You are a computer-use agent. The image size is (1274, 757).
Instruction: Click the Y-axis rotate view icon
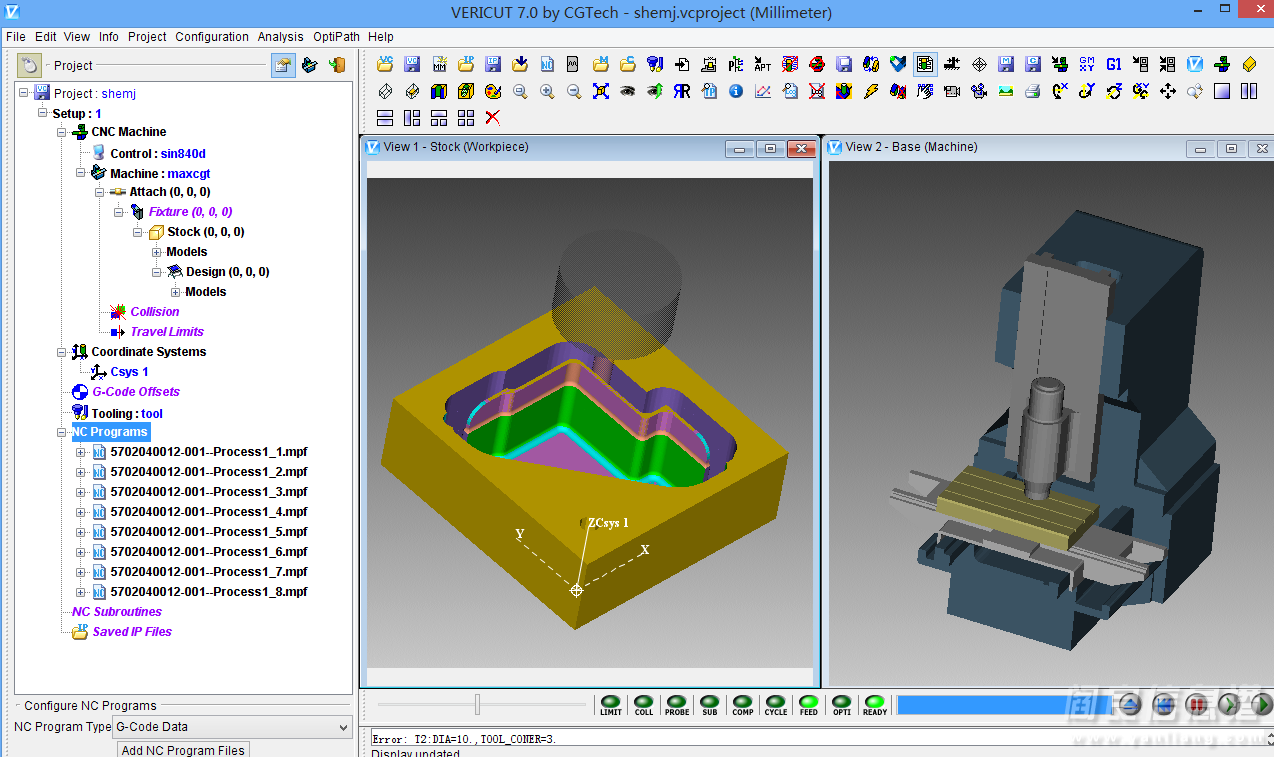(x=1087, y=91)
